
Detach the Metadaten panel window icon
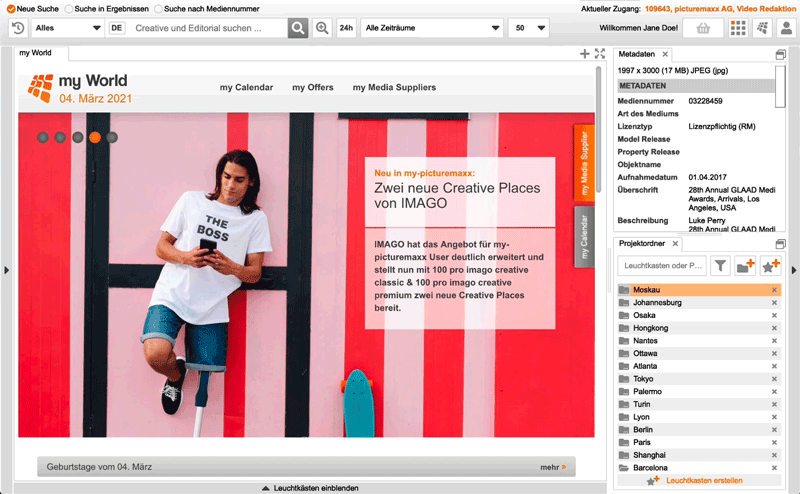781,55
